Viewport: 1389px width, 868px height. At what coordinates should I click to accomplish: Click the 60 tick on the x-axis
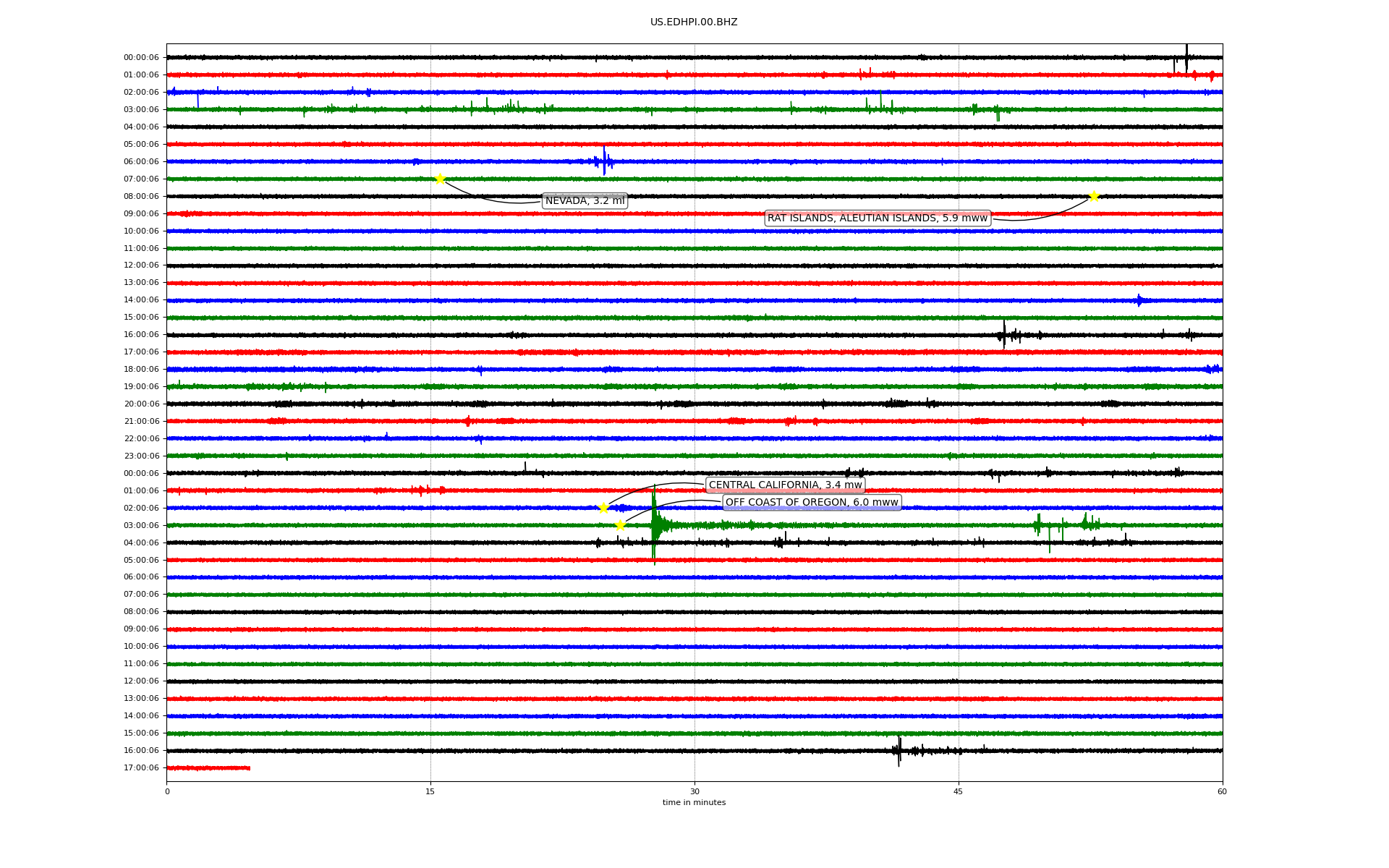tap(1222, 791)
